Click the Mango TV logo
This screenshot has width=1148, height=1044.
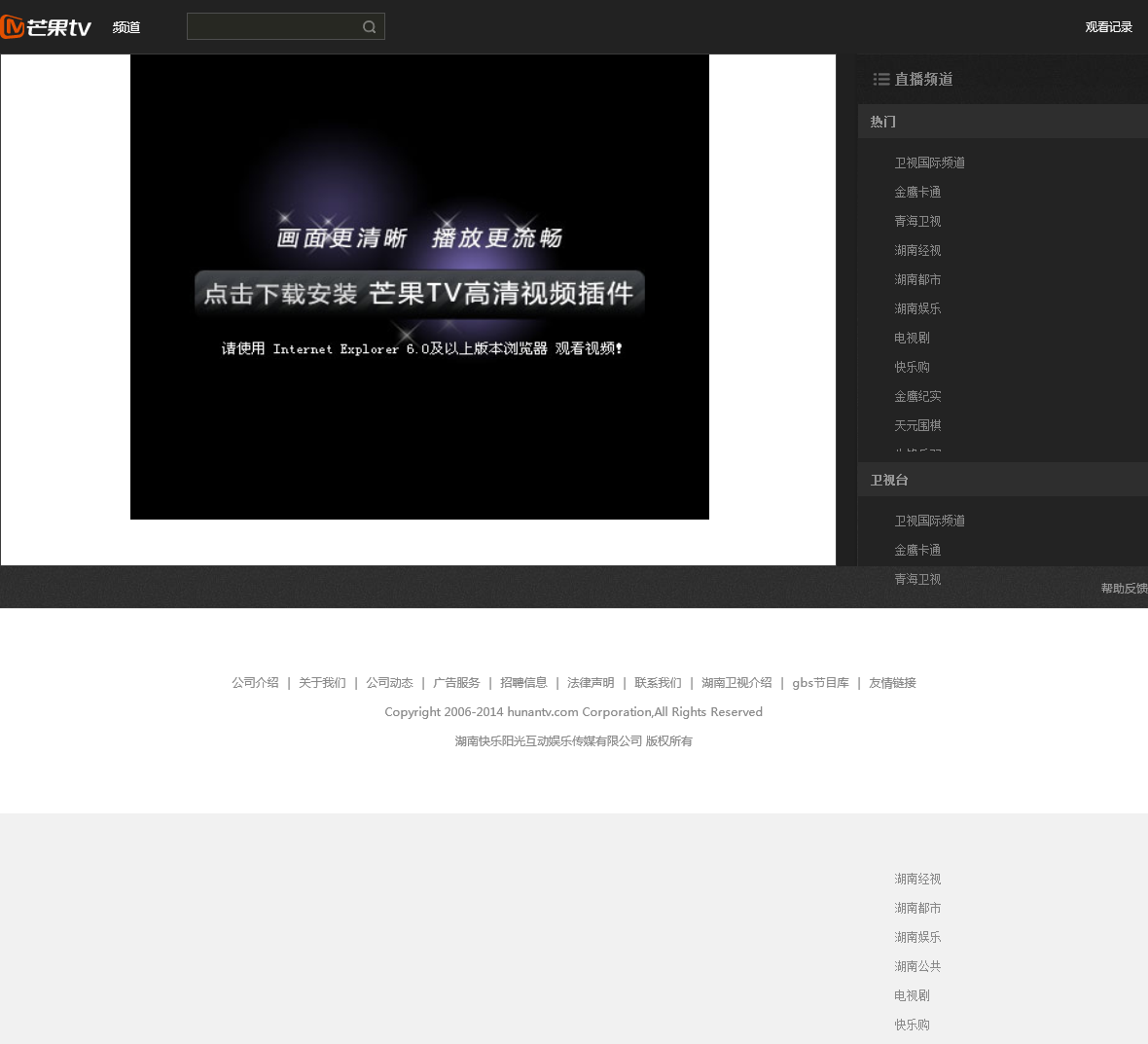46,27
